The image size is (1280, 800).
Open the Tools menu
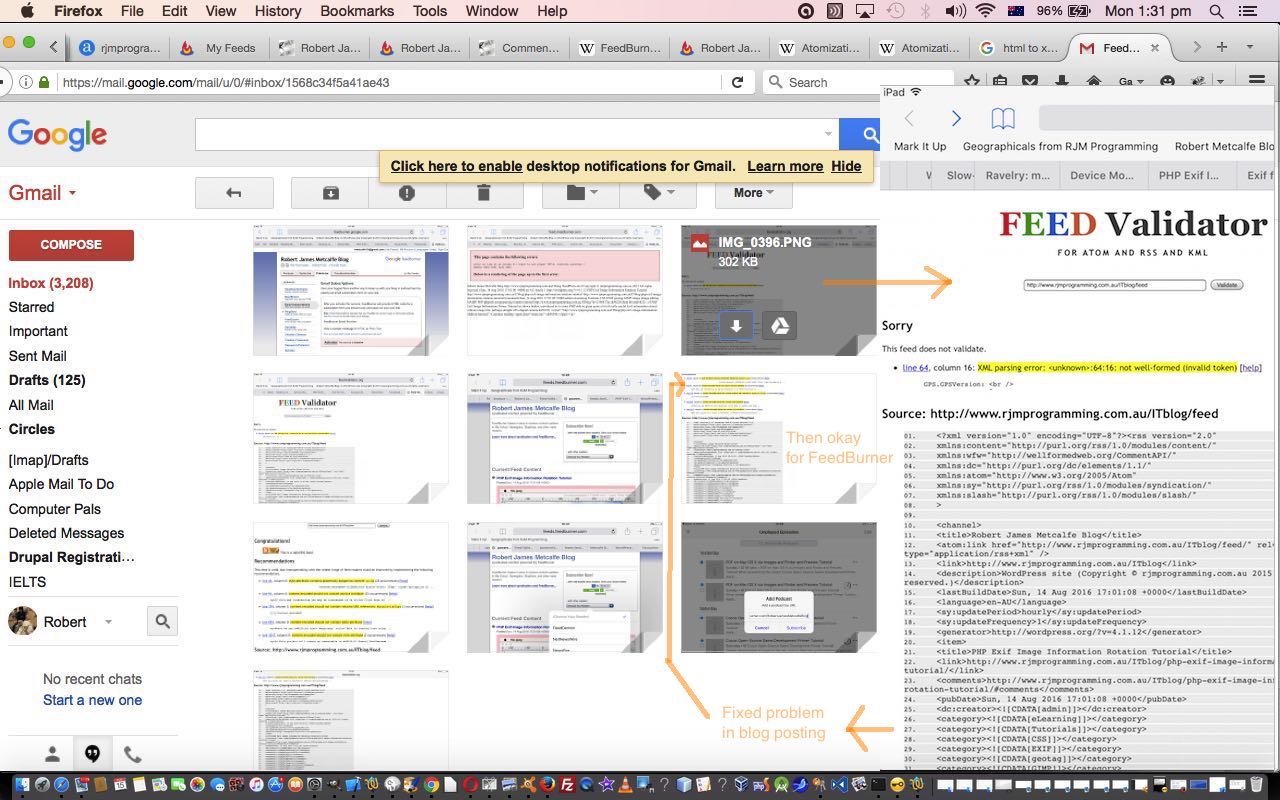(x=430, y=11)
